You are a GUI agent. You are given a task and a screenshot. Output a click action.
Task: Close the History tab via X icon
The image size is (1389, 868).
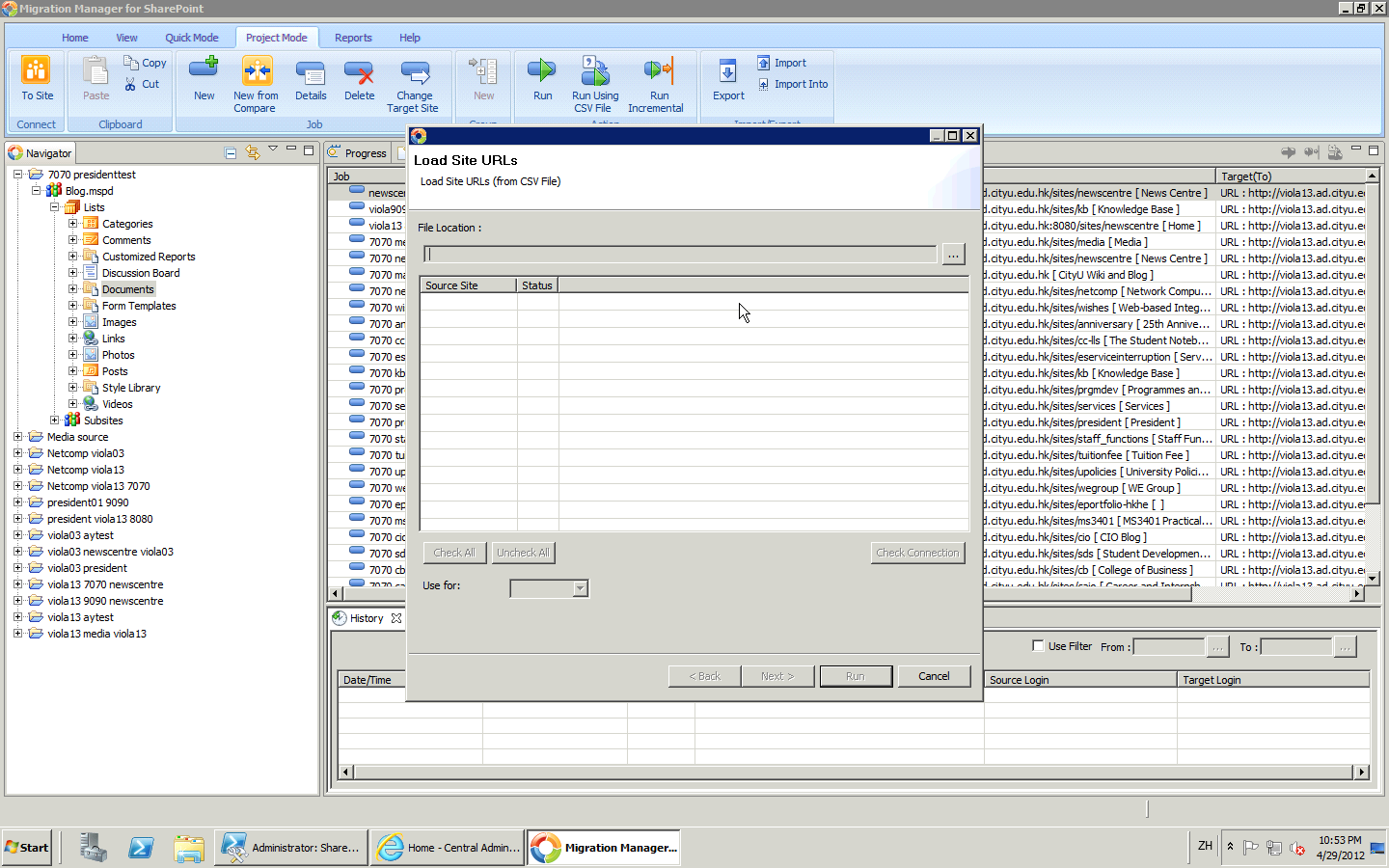tap(396, 618)
